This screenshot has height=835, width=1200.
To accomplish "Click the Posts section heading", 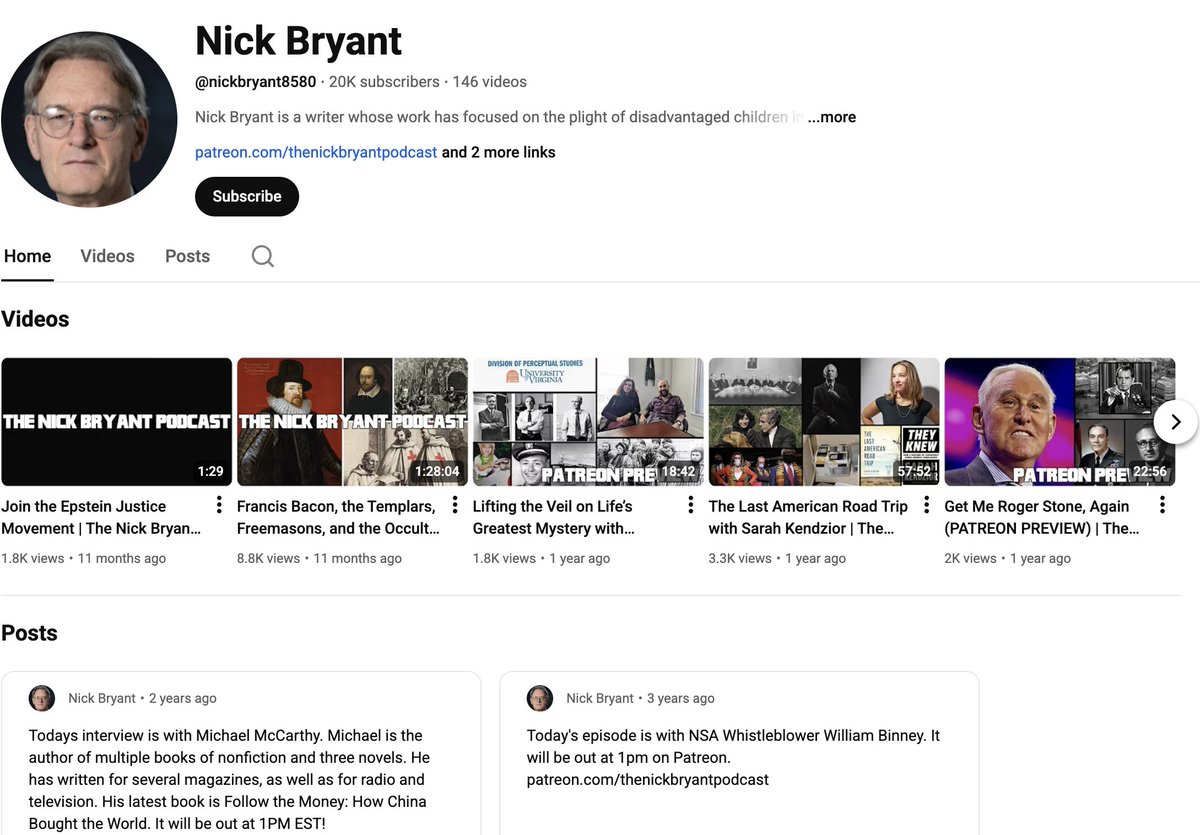I will [x=29, y=633].
